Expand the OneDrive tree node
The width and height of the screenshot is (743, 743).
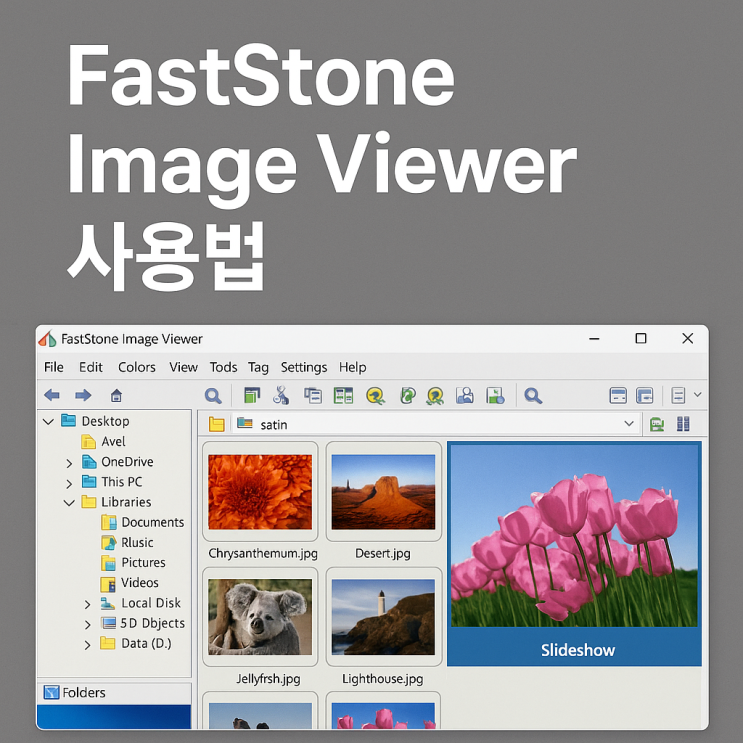(x=69, y=462)
